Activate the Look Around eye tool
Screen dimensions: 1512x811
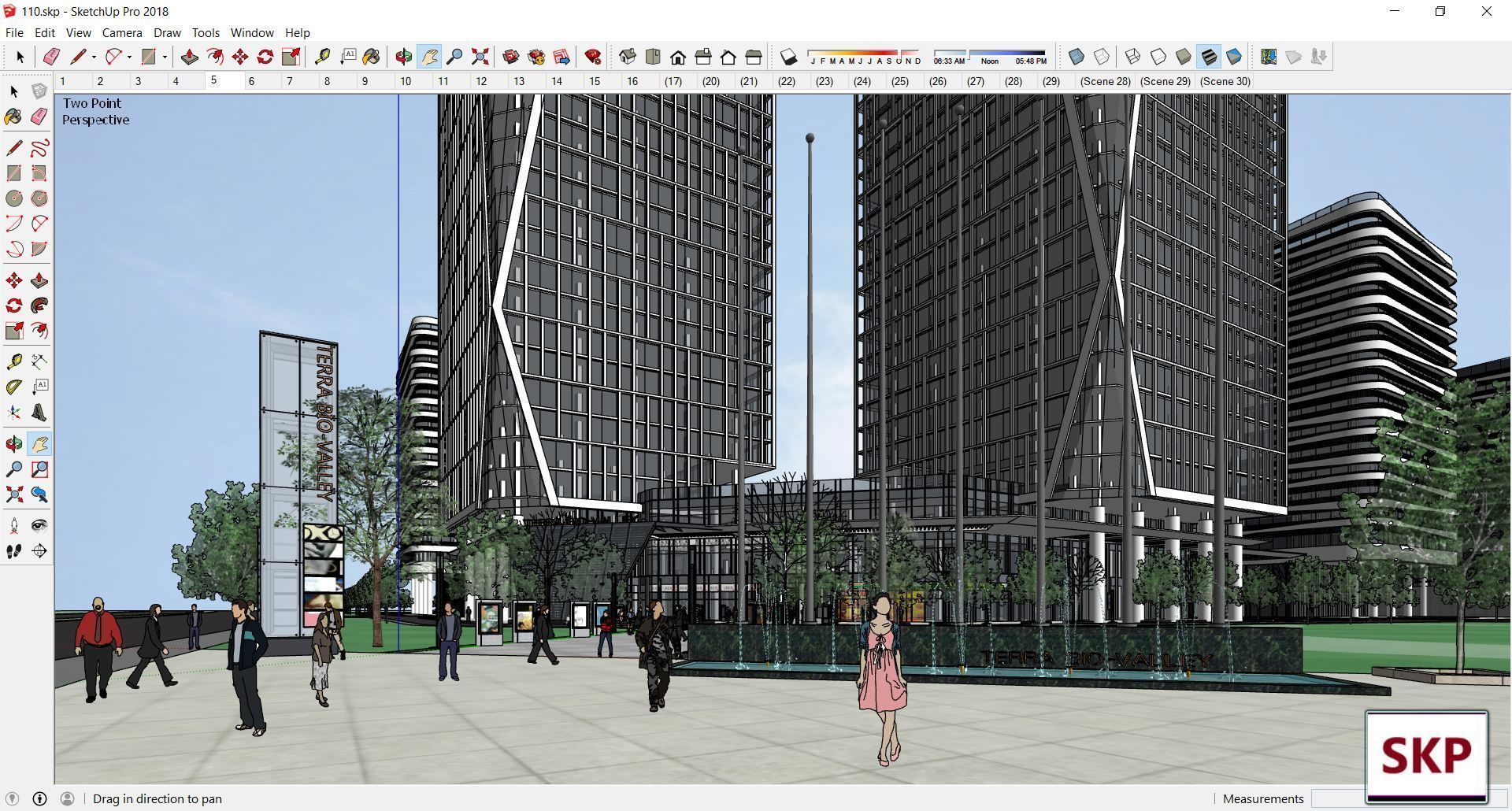tap(39, 526)
